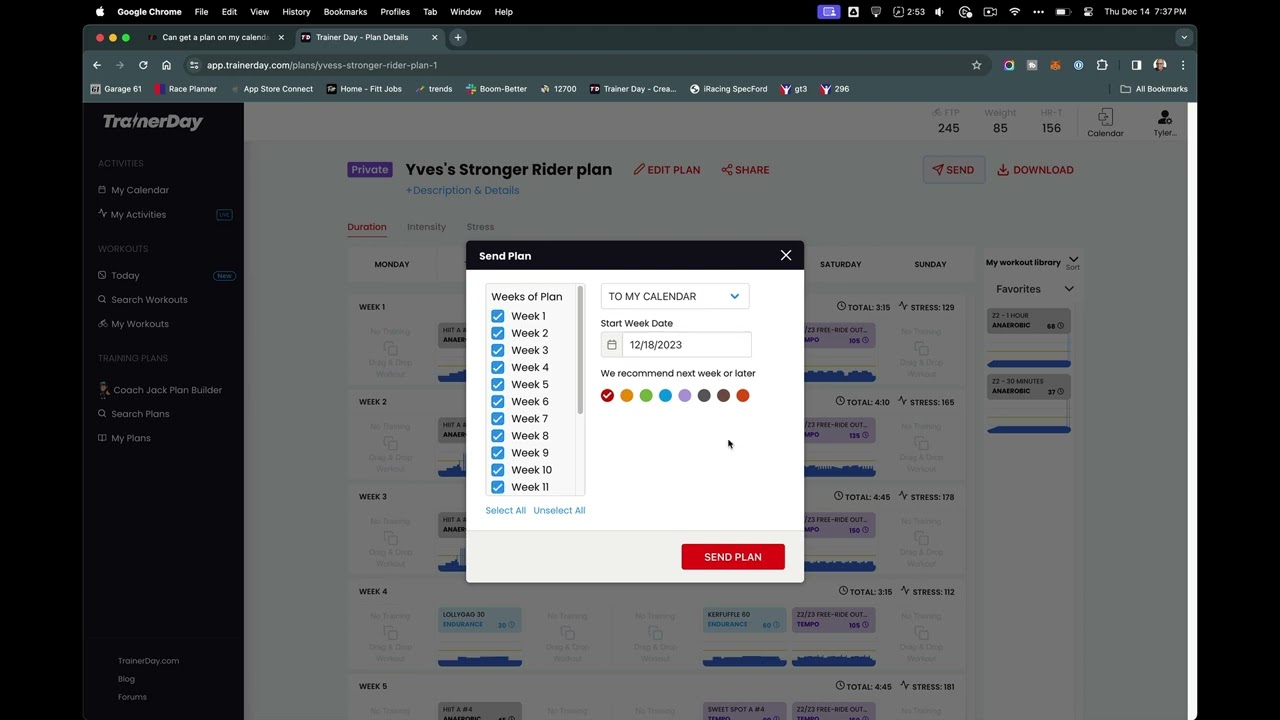Click the TrainerDay logo
The height and width of the screenshot is (720, 1280).
point(152,122)
